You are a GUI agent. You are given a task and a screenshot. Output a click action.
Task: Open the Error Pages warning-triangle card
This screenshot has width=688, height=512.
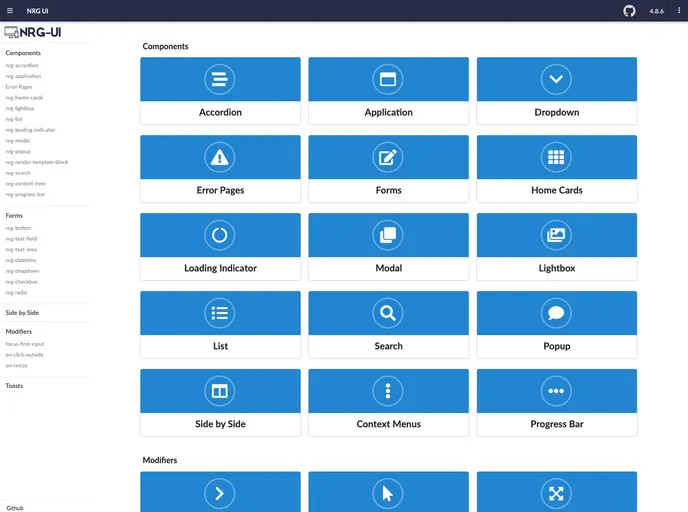pyautogui.click(x=220, y=168)
